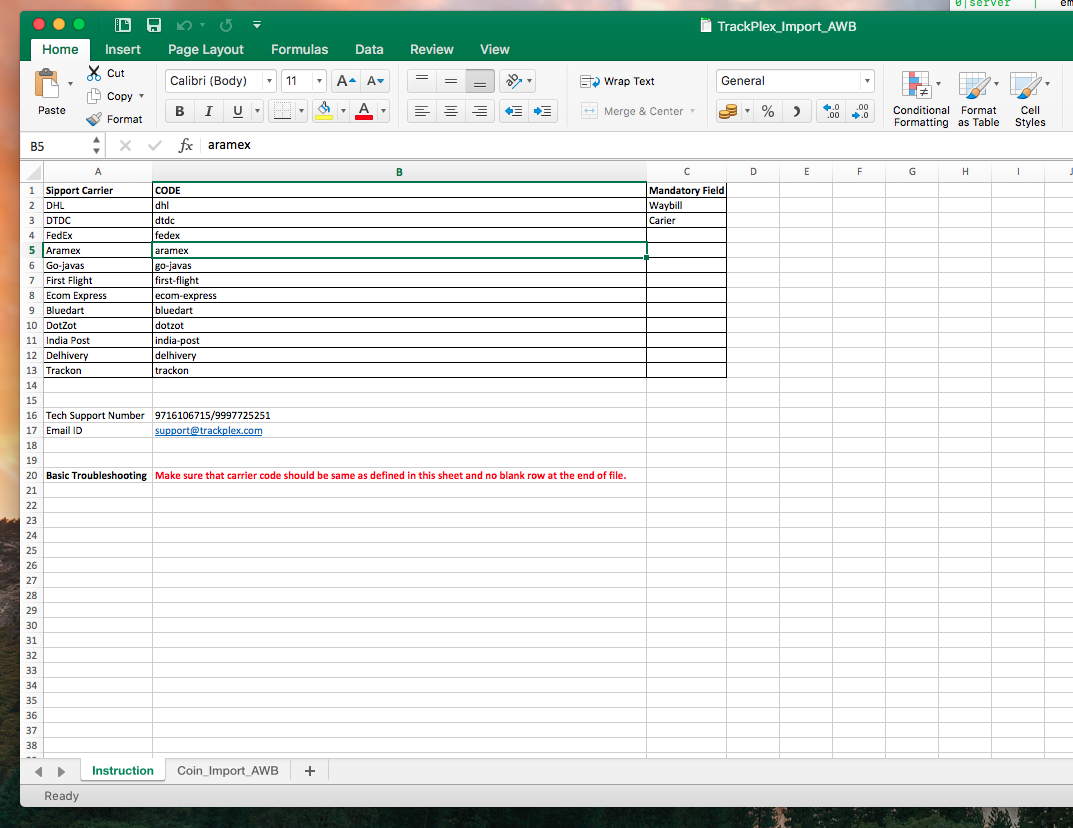Click the Cut scissors icon
The width and height of the screenshot is (1073, 828).
(x=94, y=73)
